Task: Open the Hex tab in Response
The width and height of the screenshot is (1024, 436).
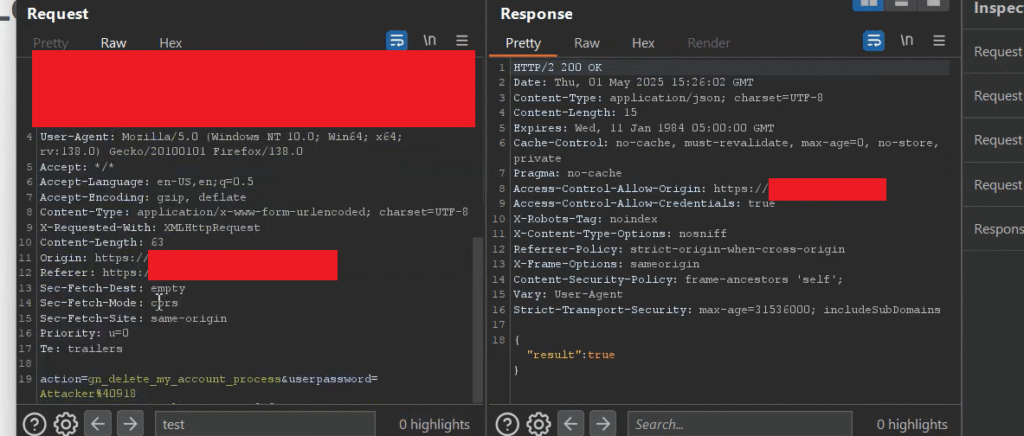Action: tap(643, 43)
